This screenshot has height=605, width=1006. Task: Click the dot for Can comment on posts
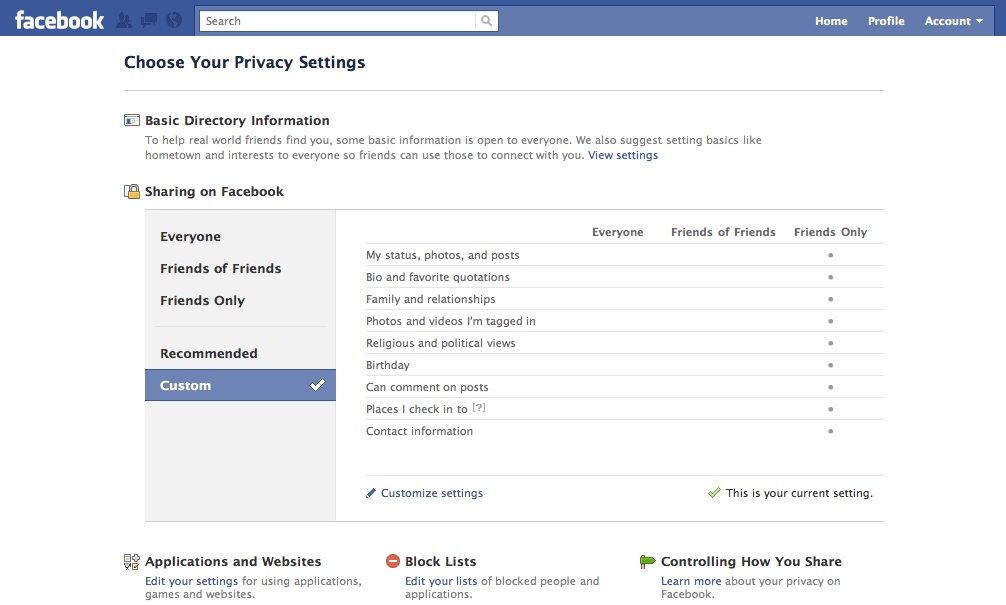click(x=830, y=387)
